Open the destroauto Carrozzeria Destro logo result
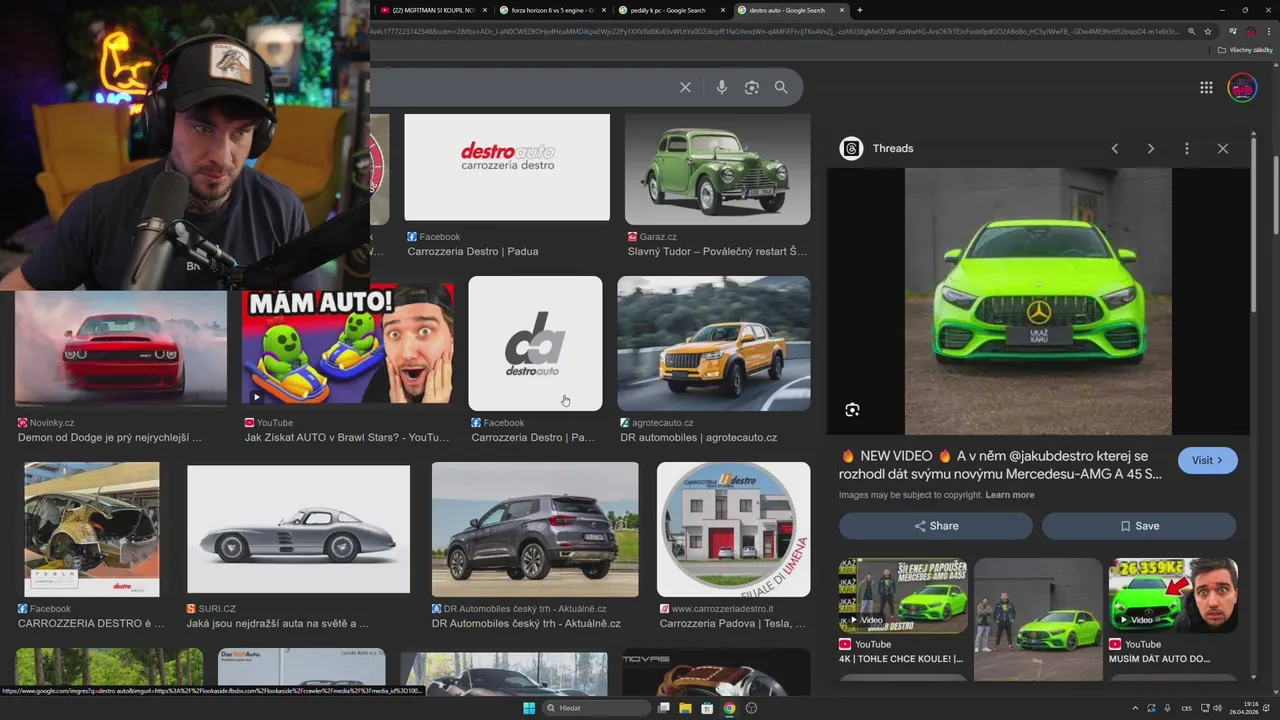The height and width of the screenshot is (720, 1280). [507, 167]
